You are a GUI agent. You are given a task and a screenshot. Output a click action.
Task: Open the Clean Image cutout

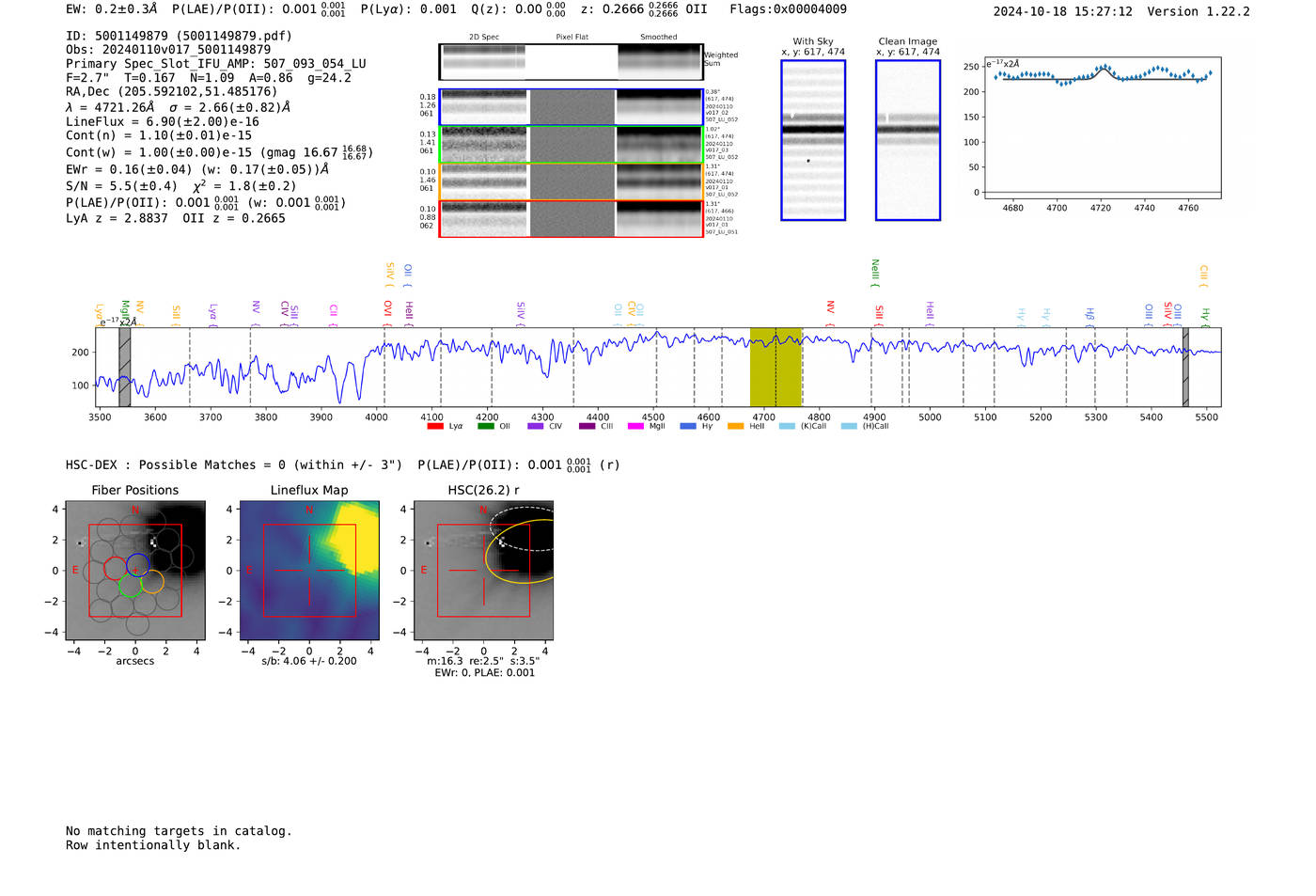[x=908, y=140]
